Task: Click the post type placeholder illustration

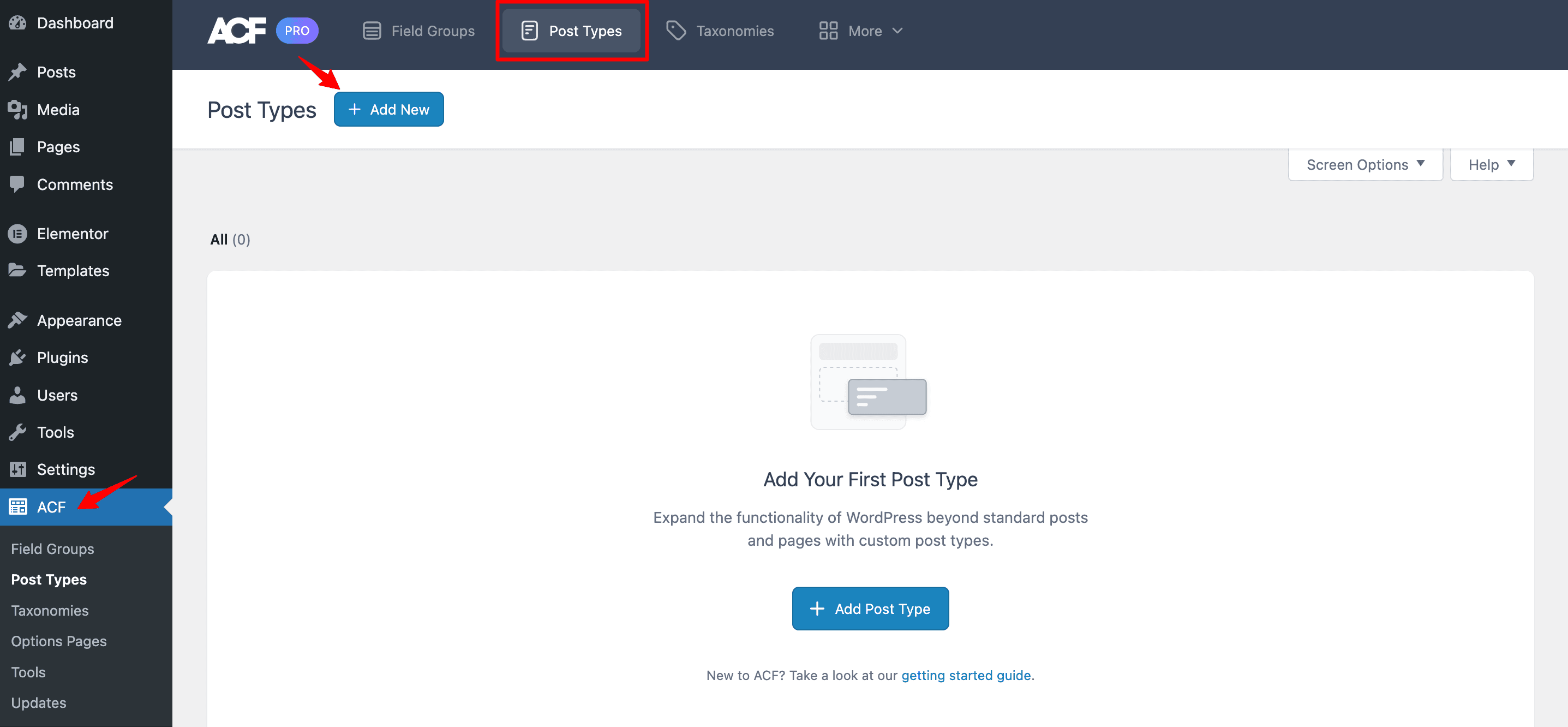Action: coord(869,382)
